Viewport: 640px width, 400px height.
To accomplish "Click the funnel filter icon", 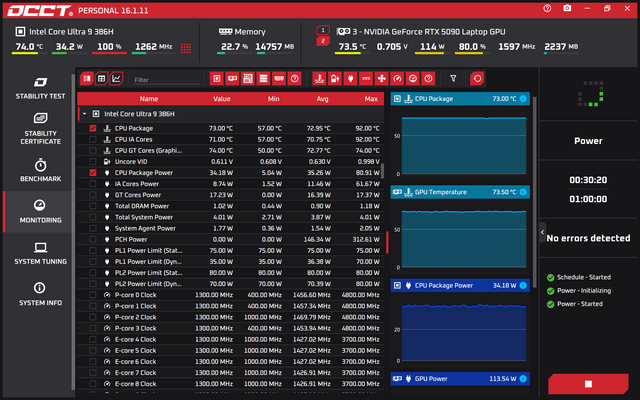I will (x=453, y=78).
